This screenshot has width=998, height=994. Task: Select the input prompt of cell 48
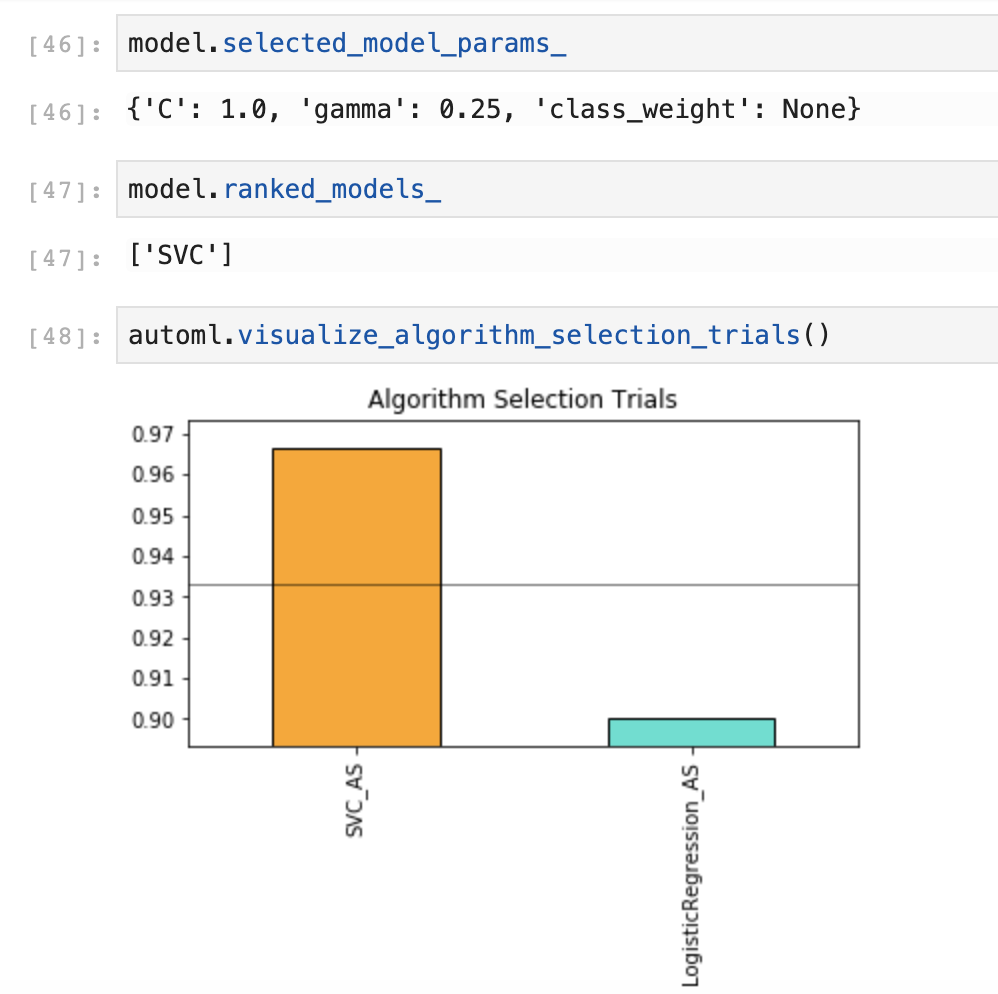point(63,336)
